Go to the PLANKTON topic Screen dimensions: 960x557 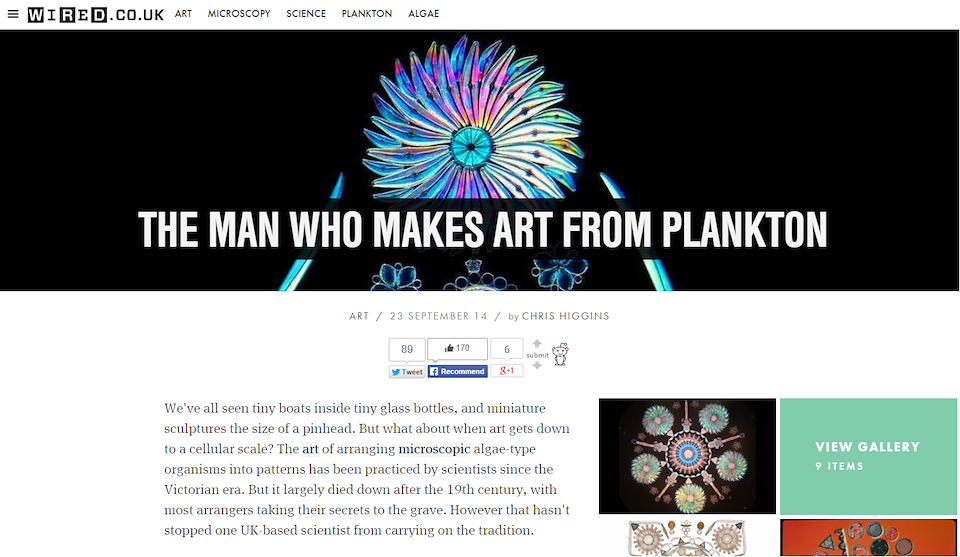[367, 13]
